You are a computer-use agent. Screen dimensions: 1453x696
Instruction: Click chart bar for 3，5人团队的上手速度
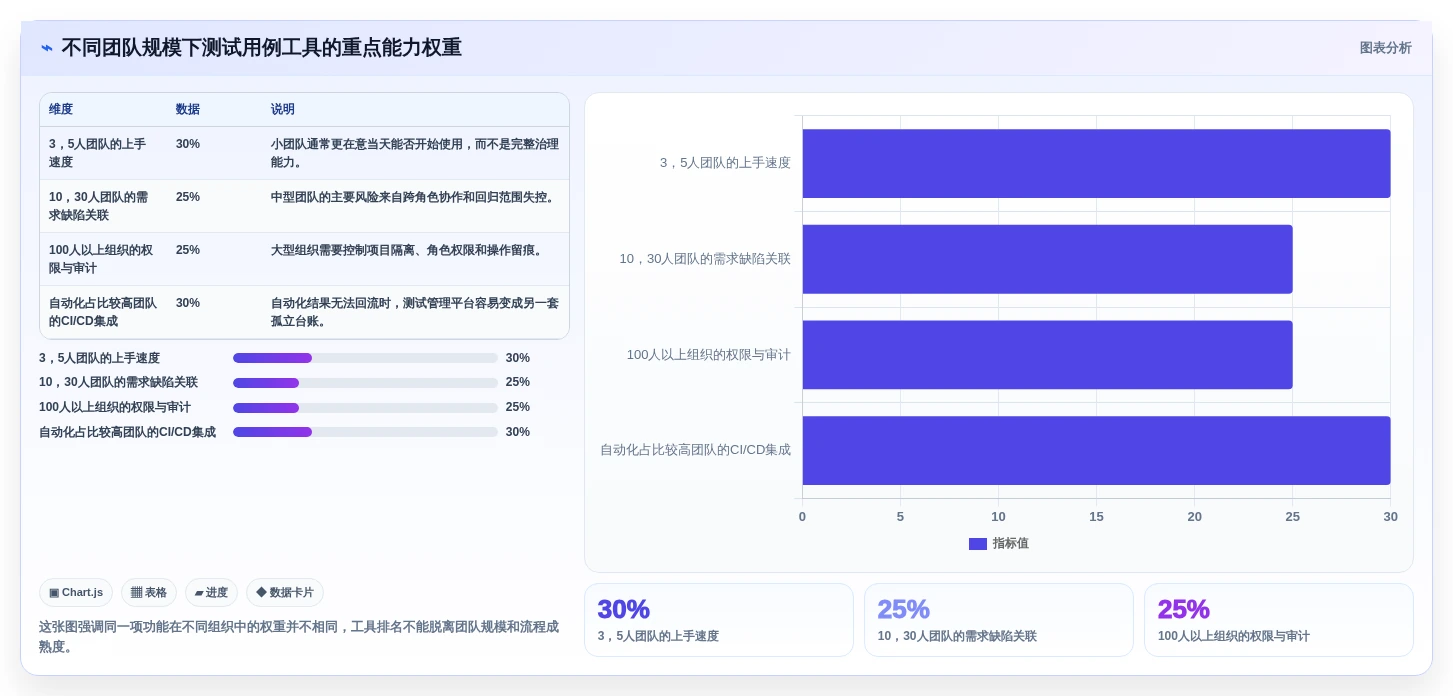(1096, 163)
